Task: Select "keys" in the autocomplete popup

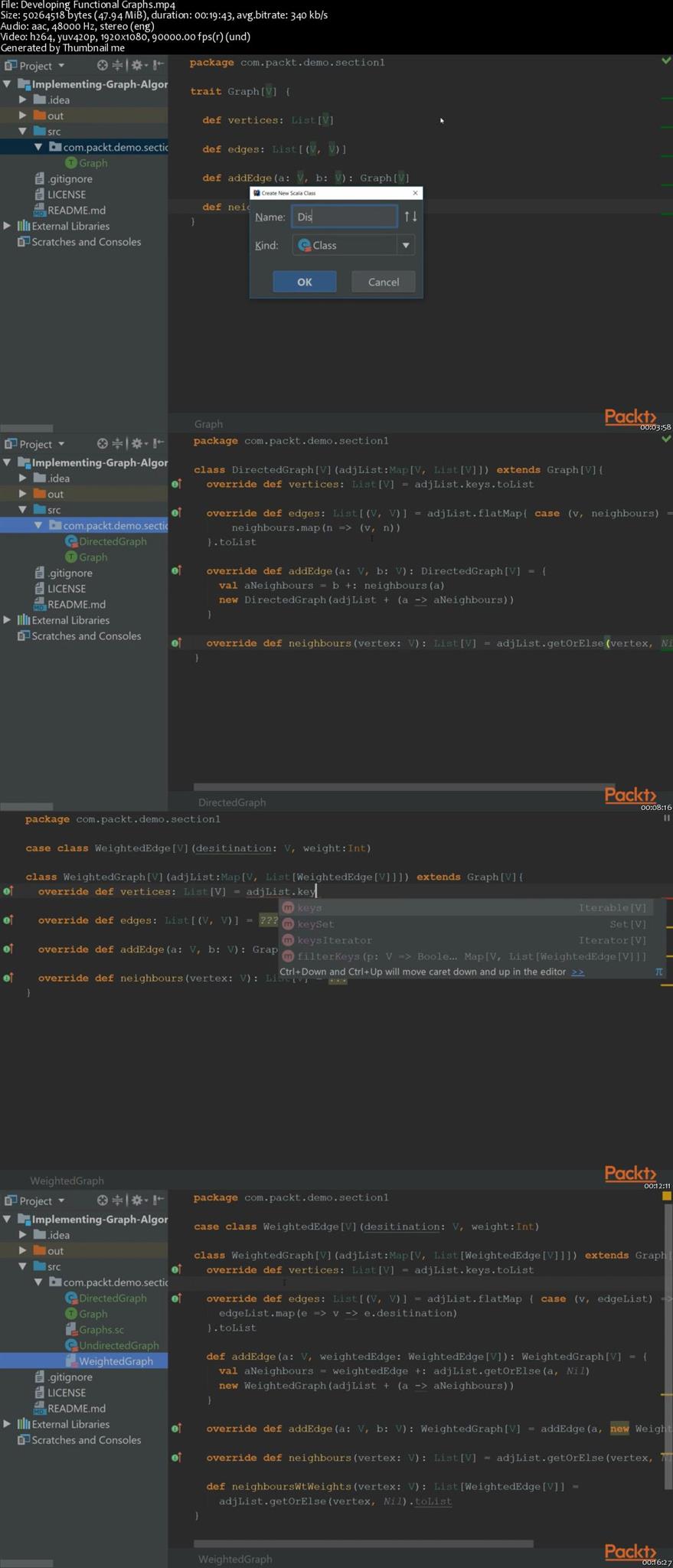Action: (x=309, y=907)
